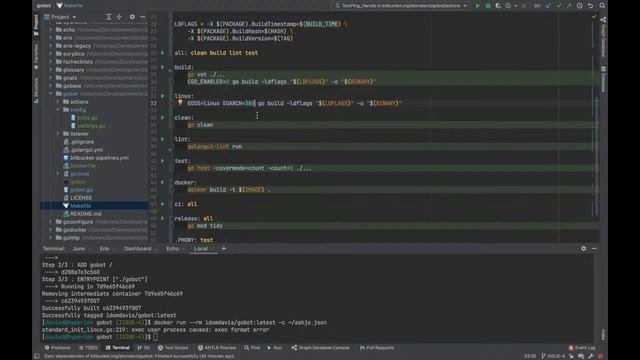The width and height of the screenshot is (640, 360).
Task: Run the 'release' target gutter arrow
Action: 162,218
